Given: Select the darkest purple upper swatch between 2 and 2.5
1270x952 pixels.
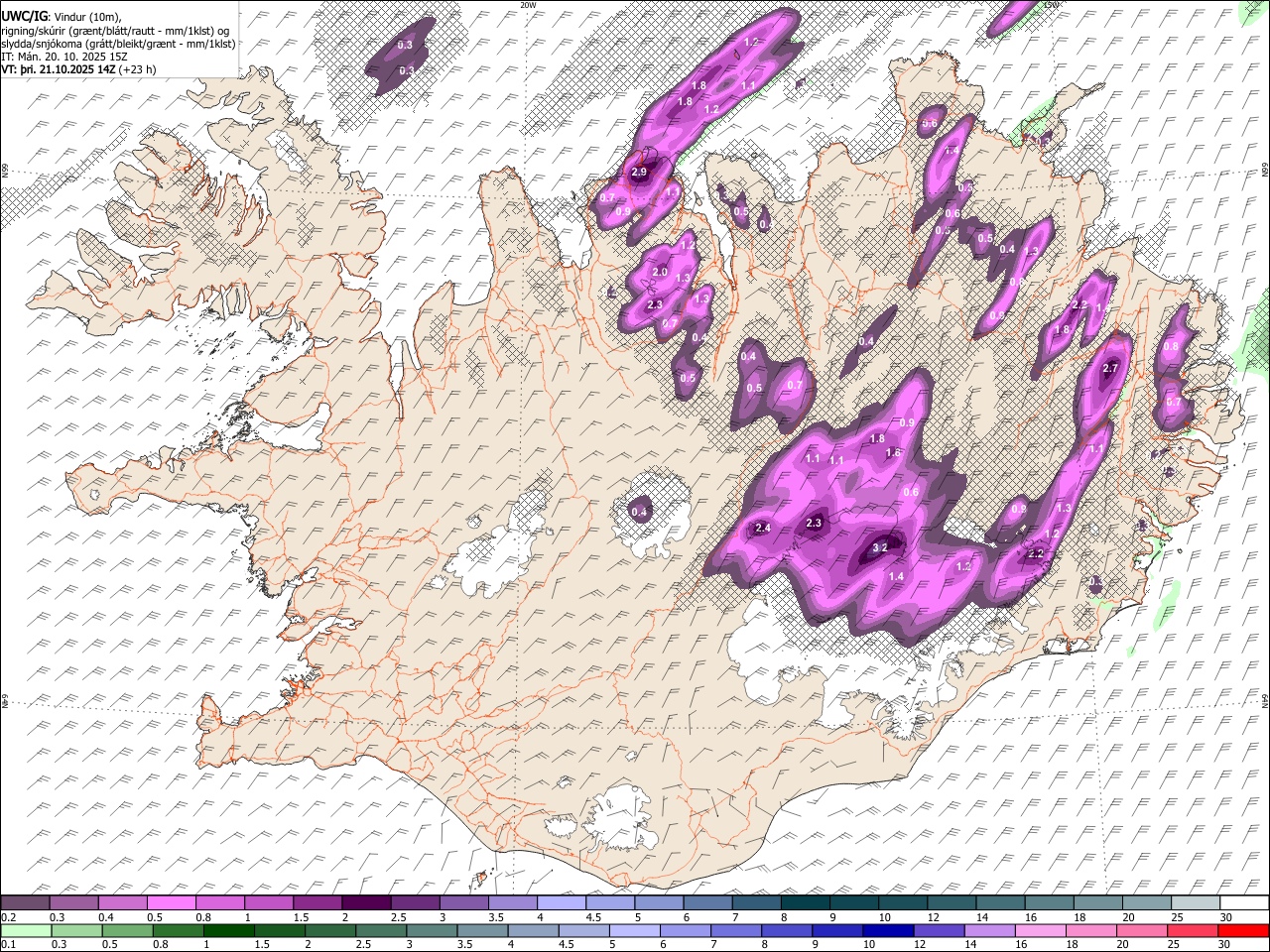Looking at the screenshot, I should pyautogui.click(x=366, y=903).
